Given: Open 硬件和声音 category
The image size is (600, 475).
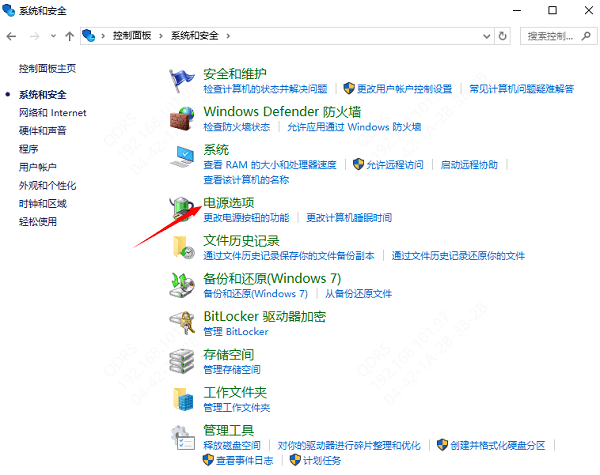Looking at the screenshot, I should click(x=42, y=131).
